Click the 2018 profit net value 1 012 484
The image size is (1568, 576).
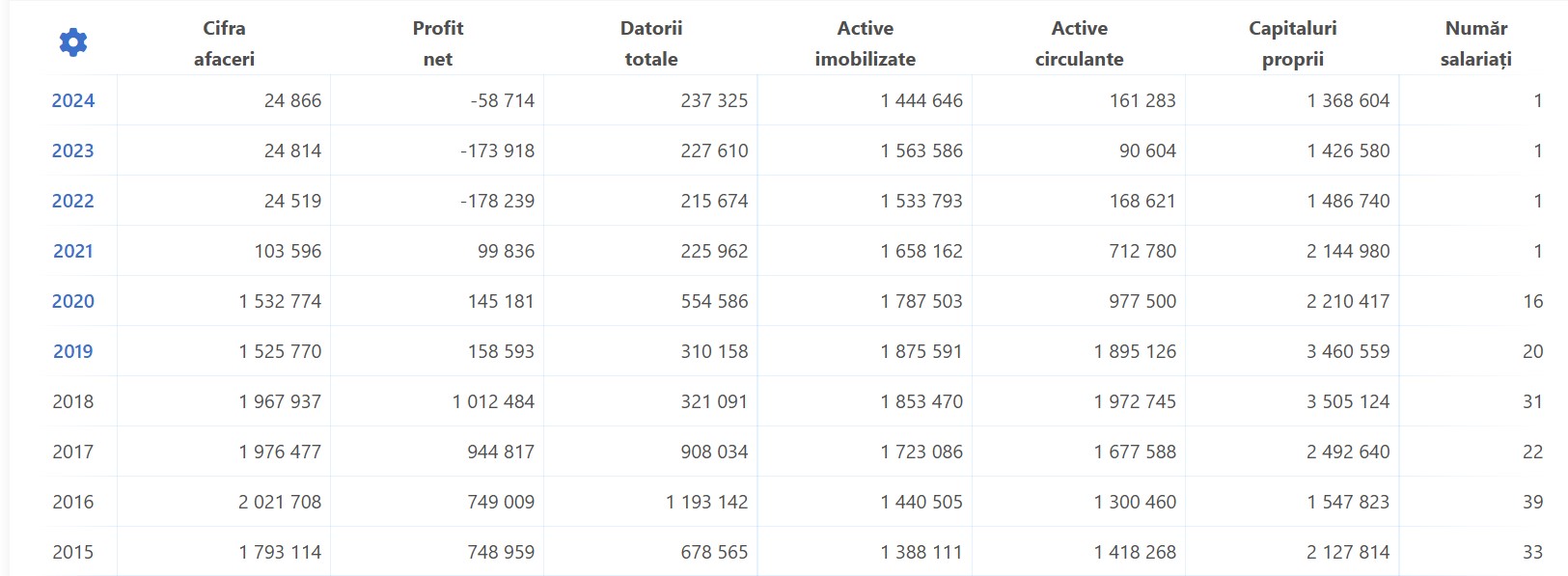tap(493, 401)
